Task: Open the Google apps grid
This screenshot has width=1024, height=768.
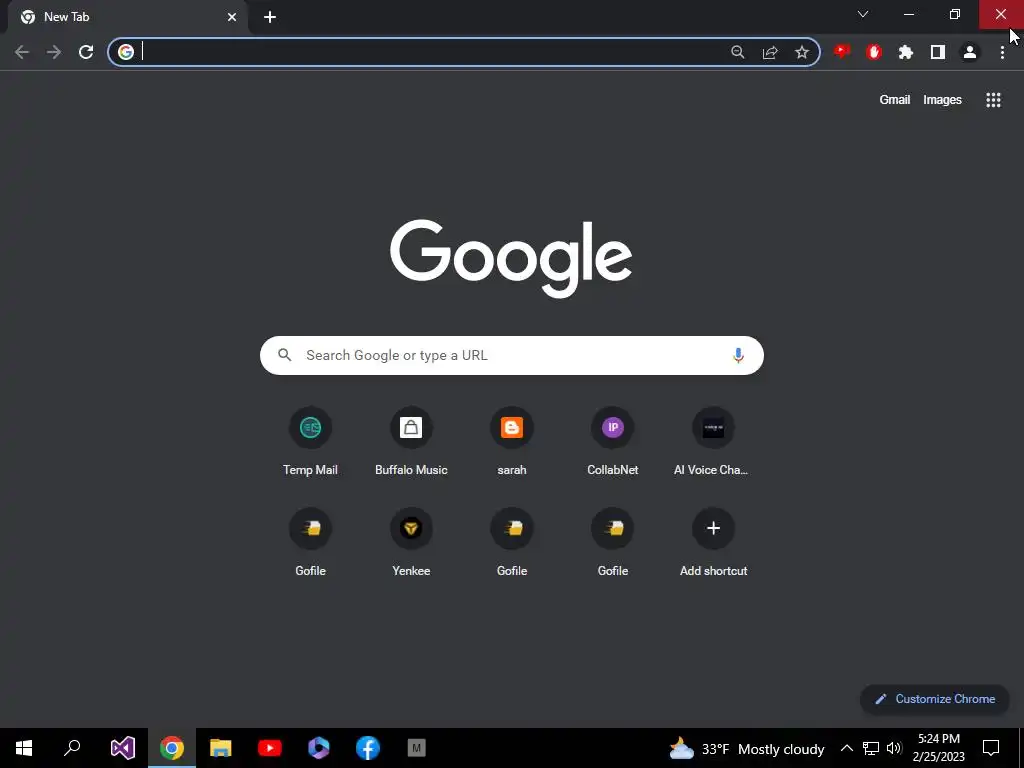Action: pyautogui.click(x=993, y=100)
